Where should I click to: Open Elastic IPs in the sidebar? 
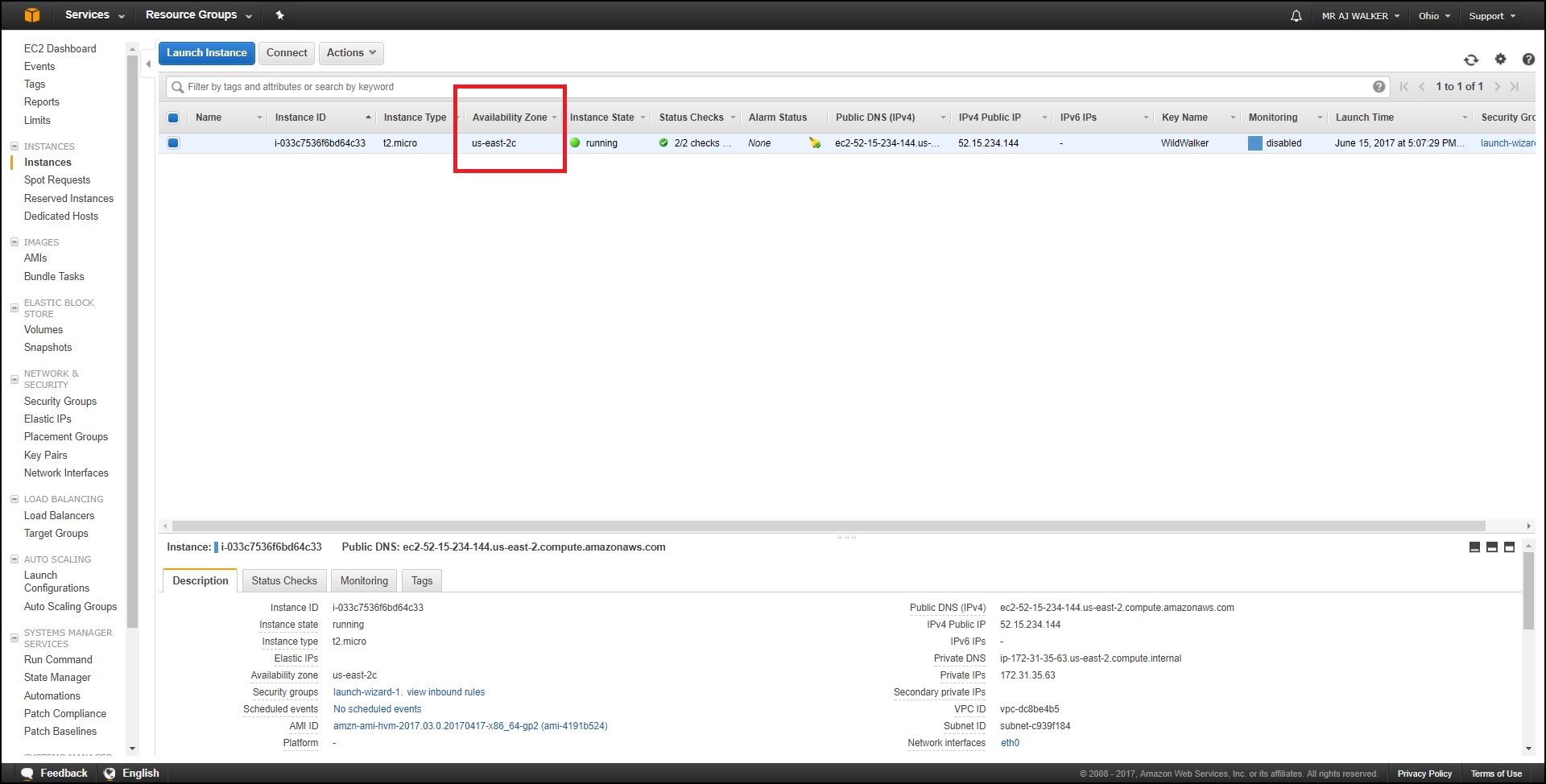coord(48,419)
